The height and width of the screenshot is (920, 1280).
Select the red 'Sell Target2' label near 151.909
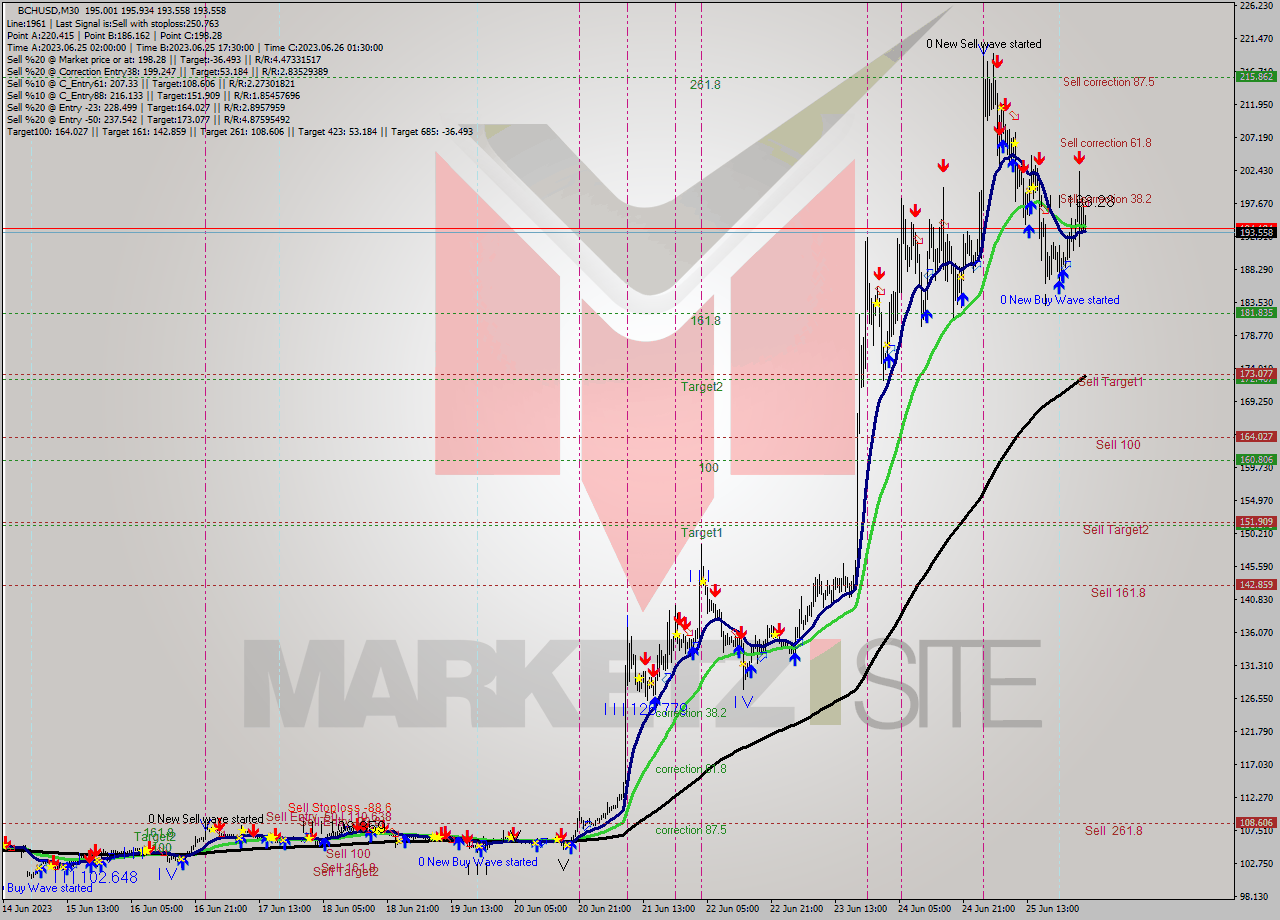[x=1115, y=530]
